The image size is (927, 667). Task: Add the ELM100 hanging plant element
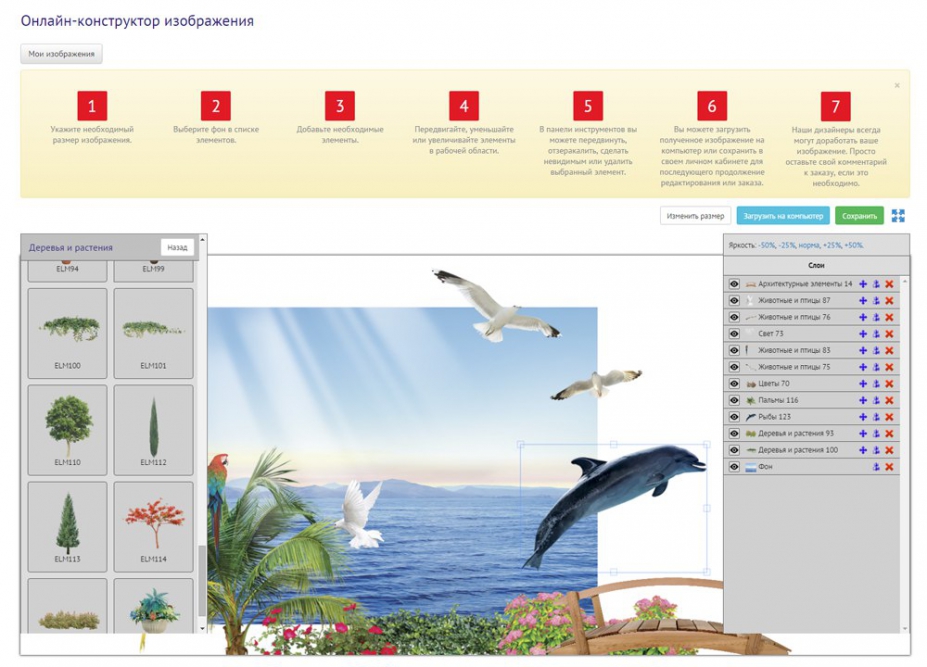pos(67,334)
